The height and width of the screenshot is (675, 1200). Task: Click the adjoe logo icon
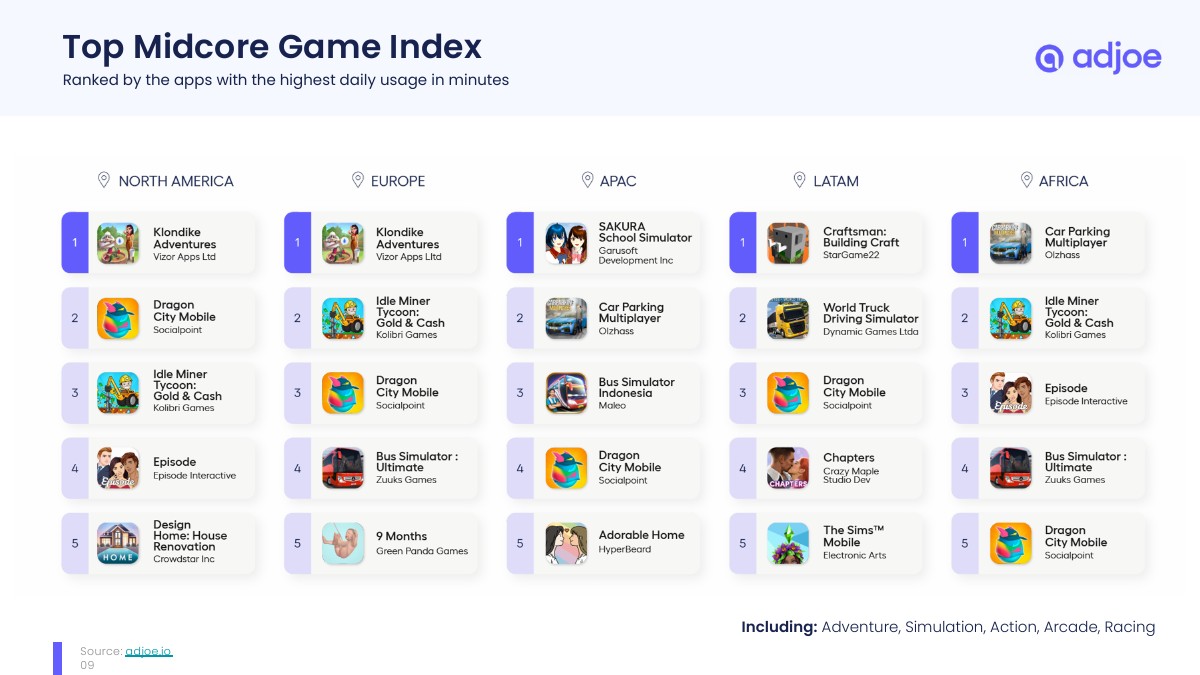point(1049,58)
